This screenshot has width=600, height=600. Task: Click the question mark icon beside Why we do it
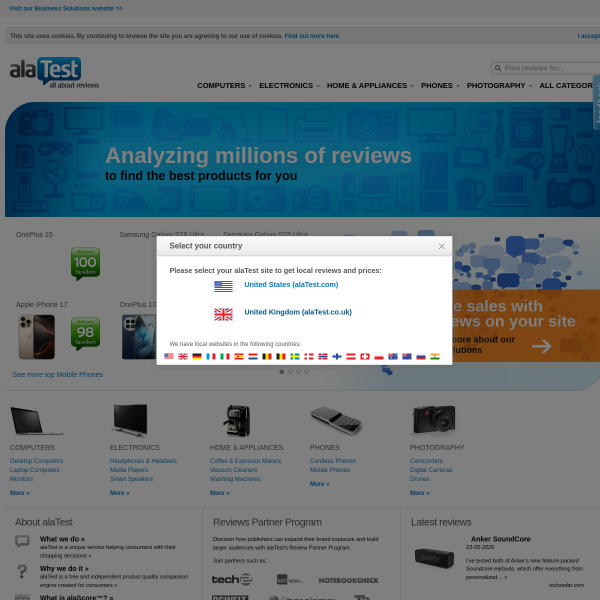(x=22, y=571)
